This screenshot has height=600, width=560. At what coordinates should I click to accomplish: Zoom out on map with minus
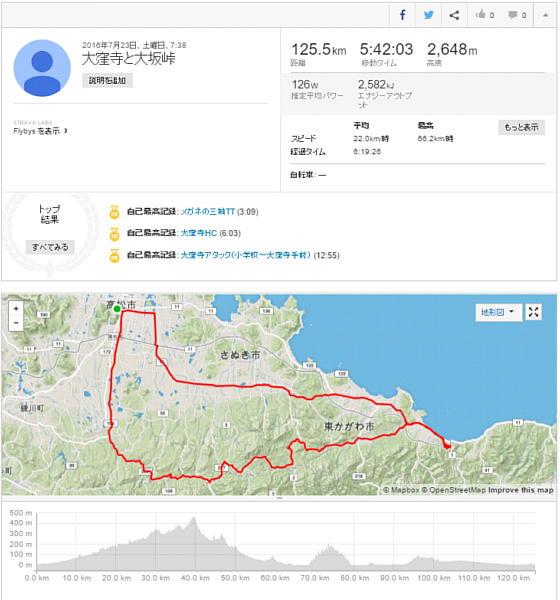click(16, 323)
